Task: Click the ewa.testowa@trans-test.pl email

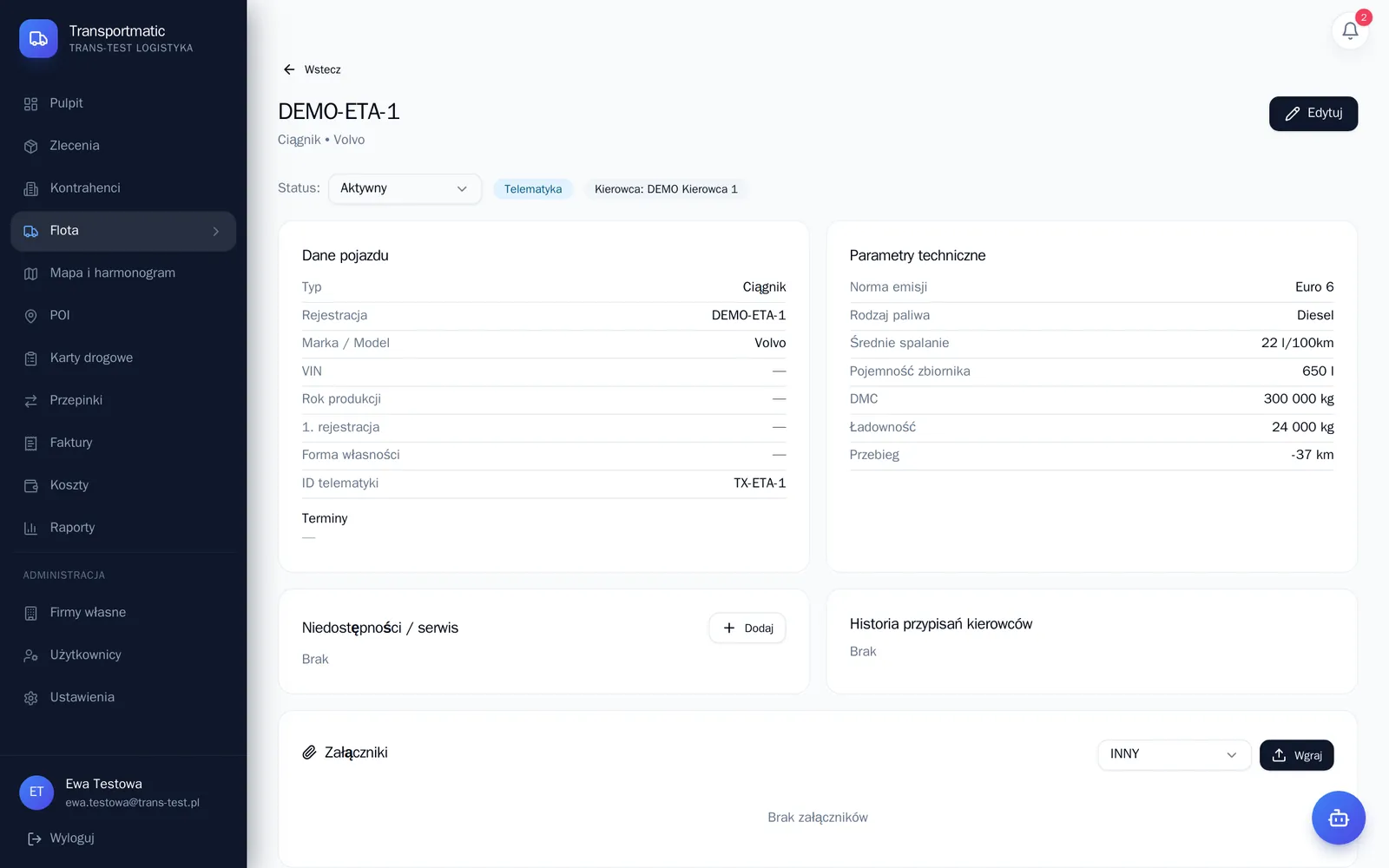Action: [x=133, y=803]
